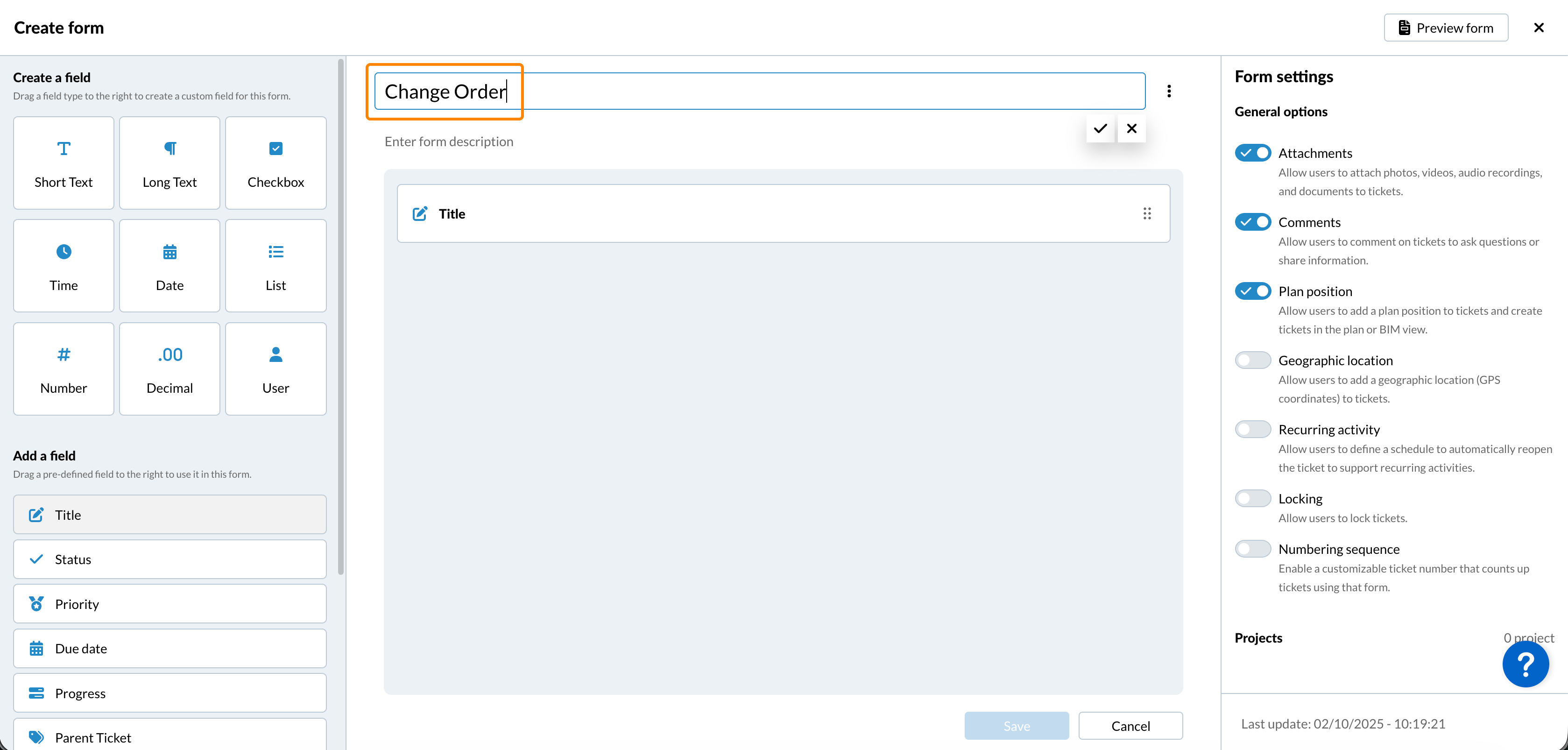This screenshot has width=1568, height=750.
Task: Click the Checkbox field type tile
Action: (276, 163)
